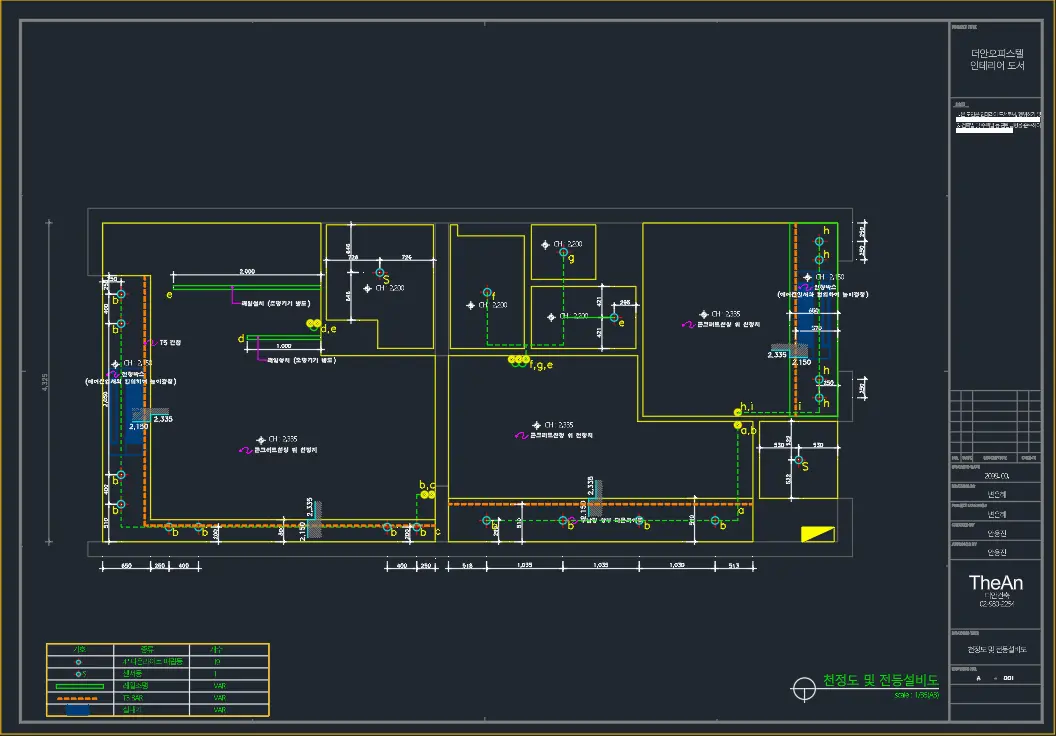This screenshot has width=1056, height=736.
Task: Select the 종류 header in the legend table
Action: pyautogui.click(x=147, y=650)
